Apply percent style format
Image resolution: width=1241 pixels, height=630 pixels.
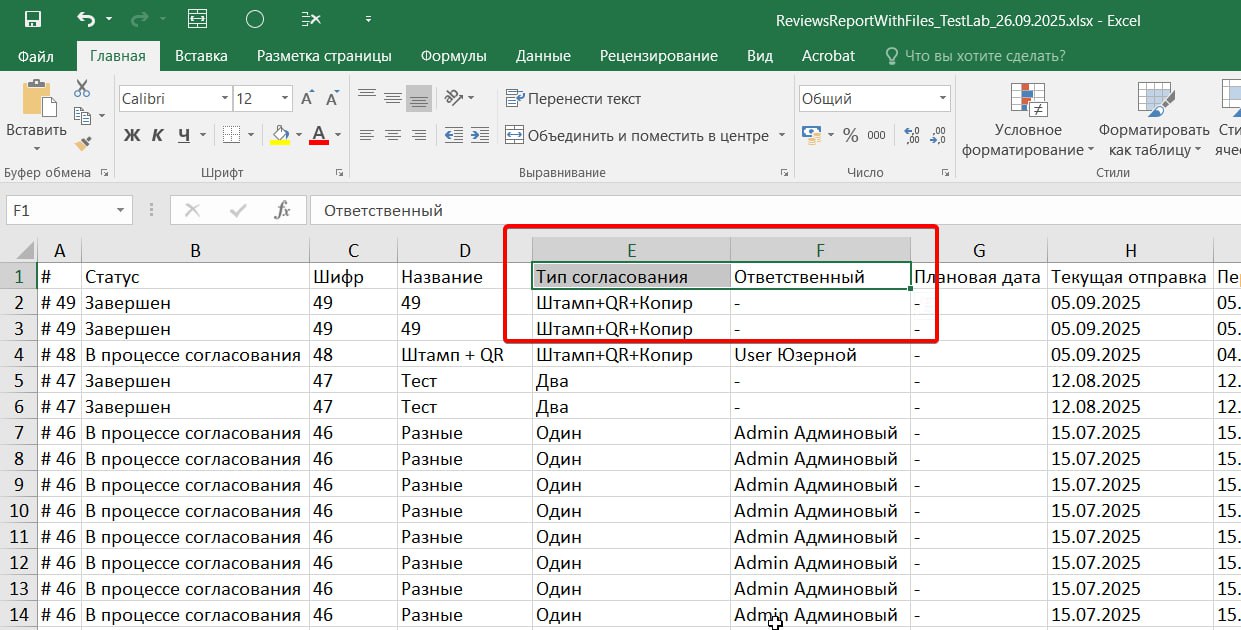point(851,135)
